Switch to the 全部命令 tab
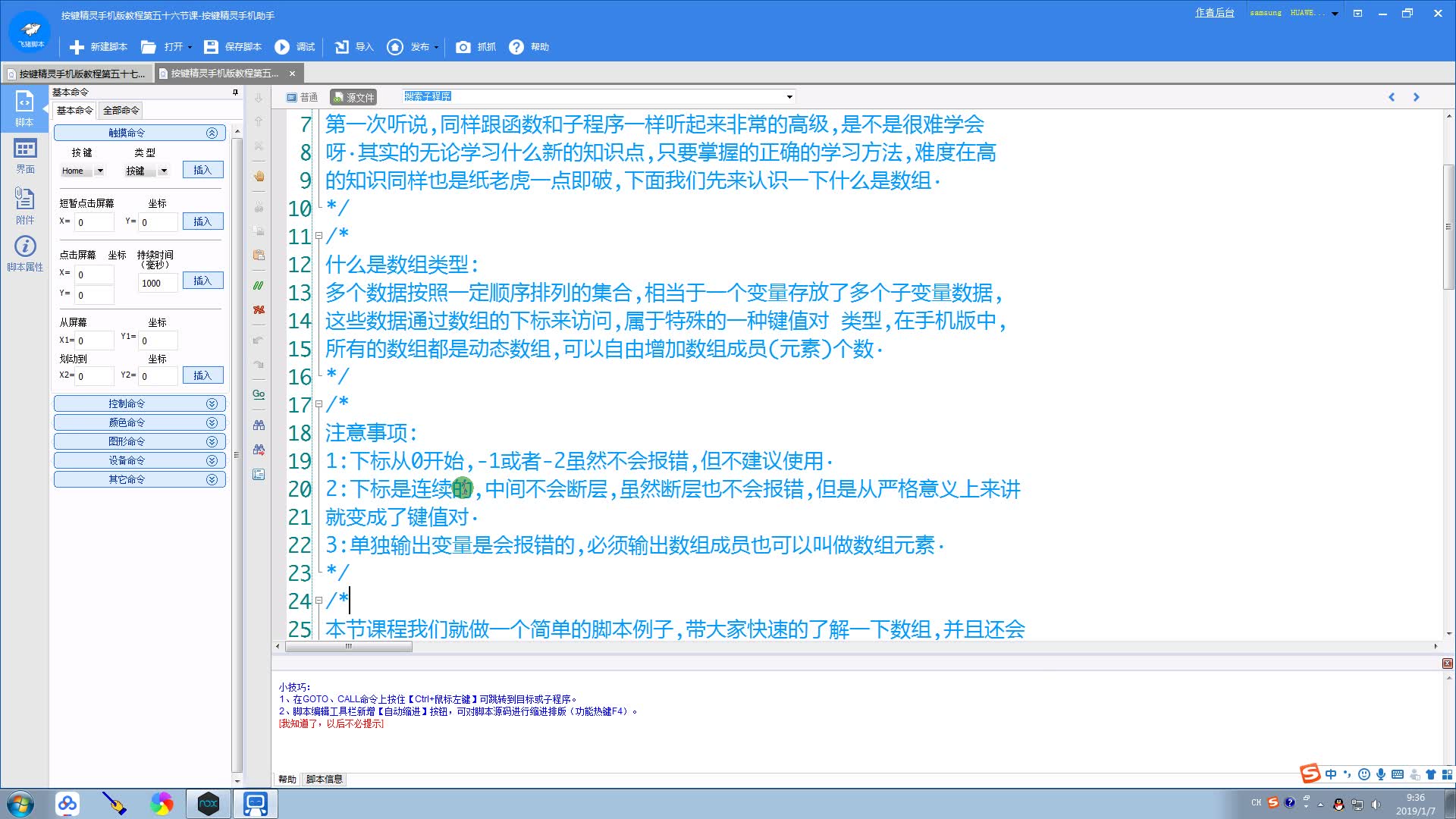 click(119, 110)
